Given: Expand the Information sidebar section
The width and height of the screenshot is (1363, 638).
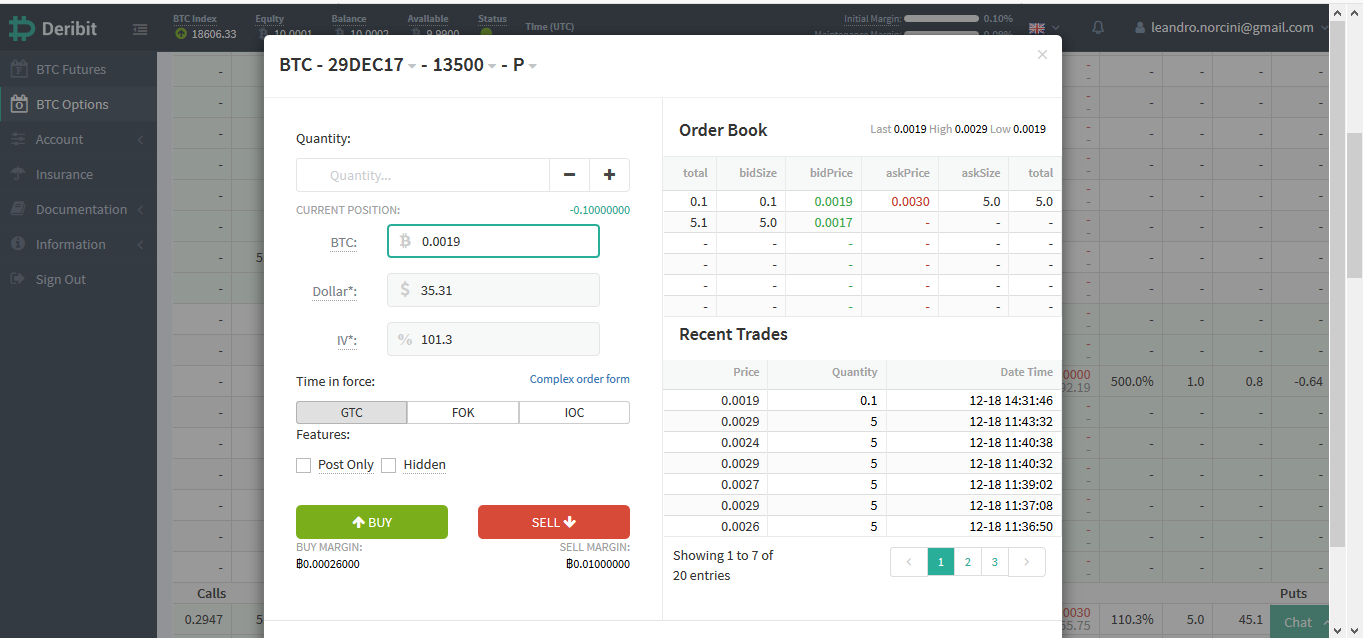Looking at the screenshot, I should pyautogui.click(x=78, y=244).
